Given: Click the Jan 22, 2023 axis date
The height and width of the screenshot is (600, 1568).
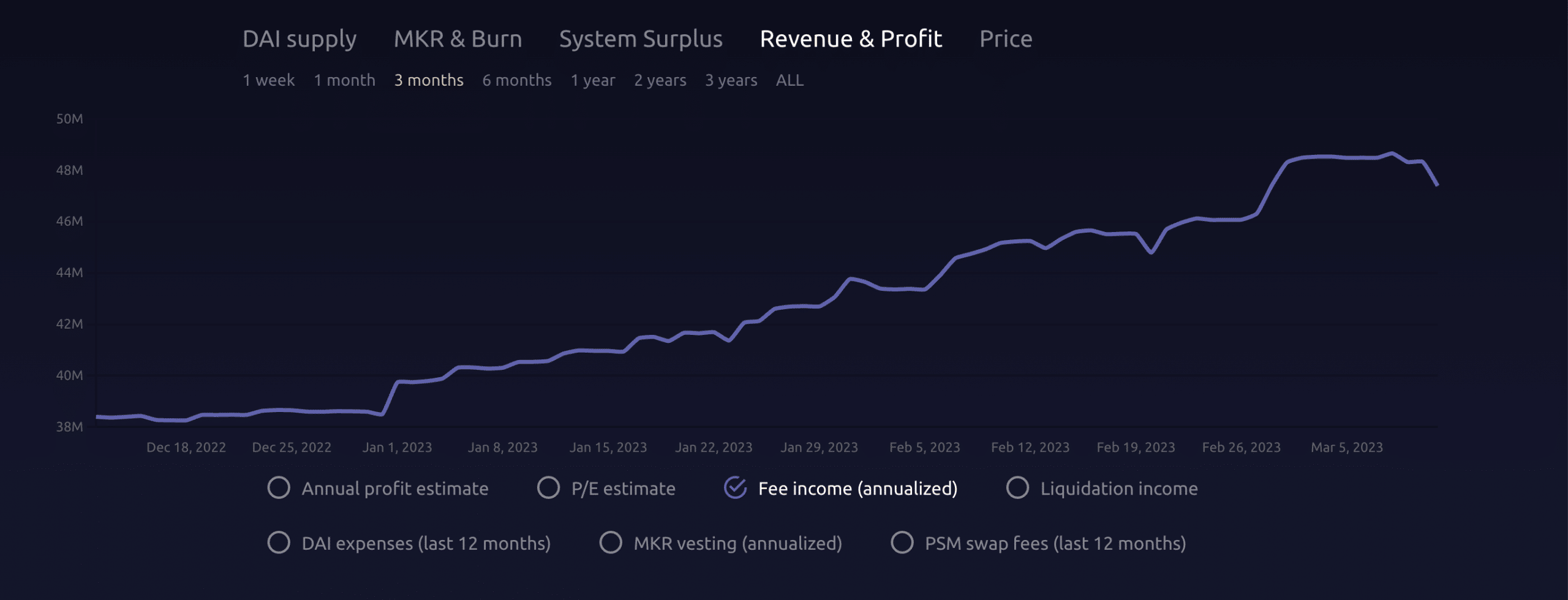Looking at the screenshot, I should (x=714, y=448).
